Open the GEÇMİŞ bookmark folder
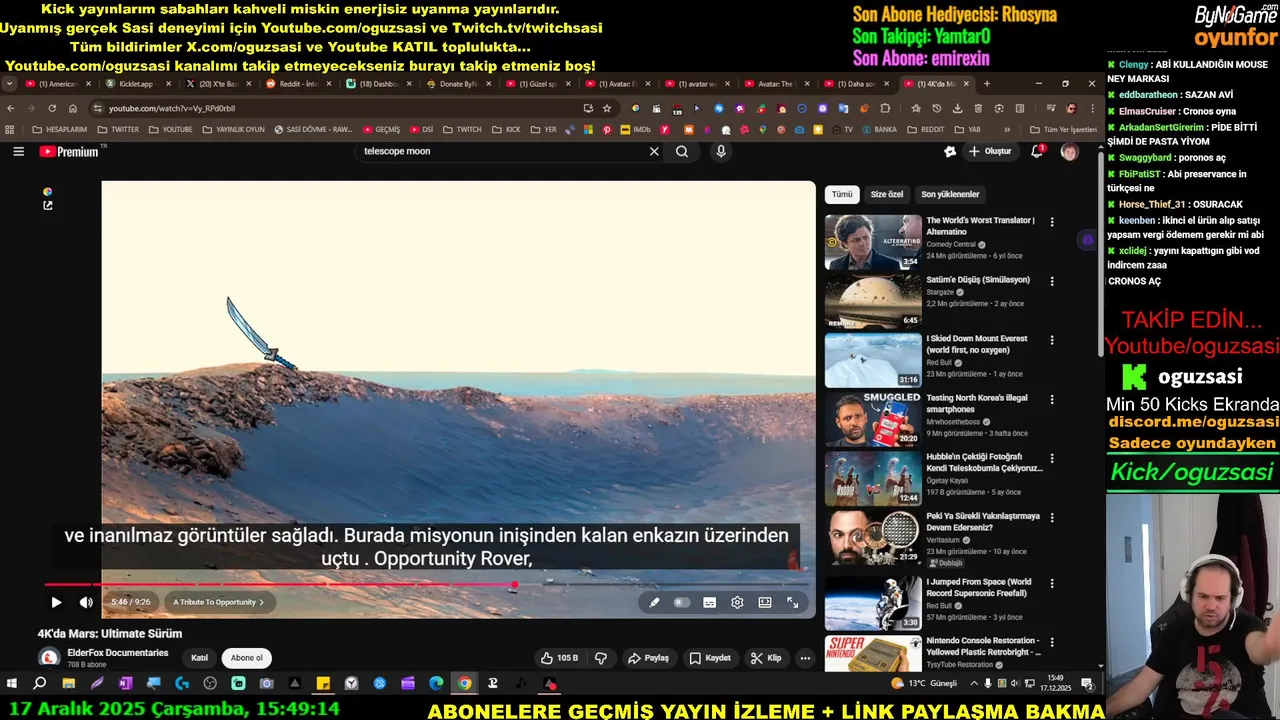Screen dimensions: 1280x720 pyautogui.click(x=381, y=129)
